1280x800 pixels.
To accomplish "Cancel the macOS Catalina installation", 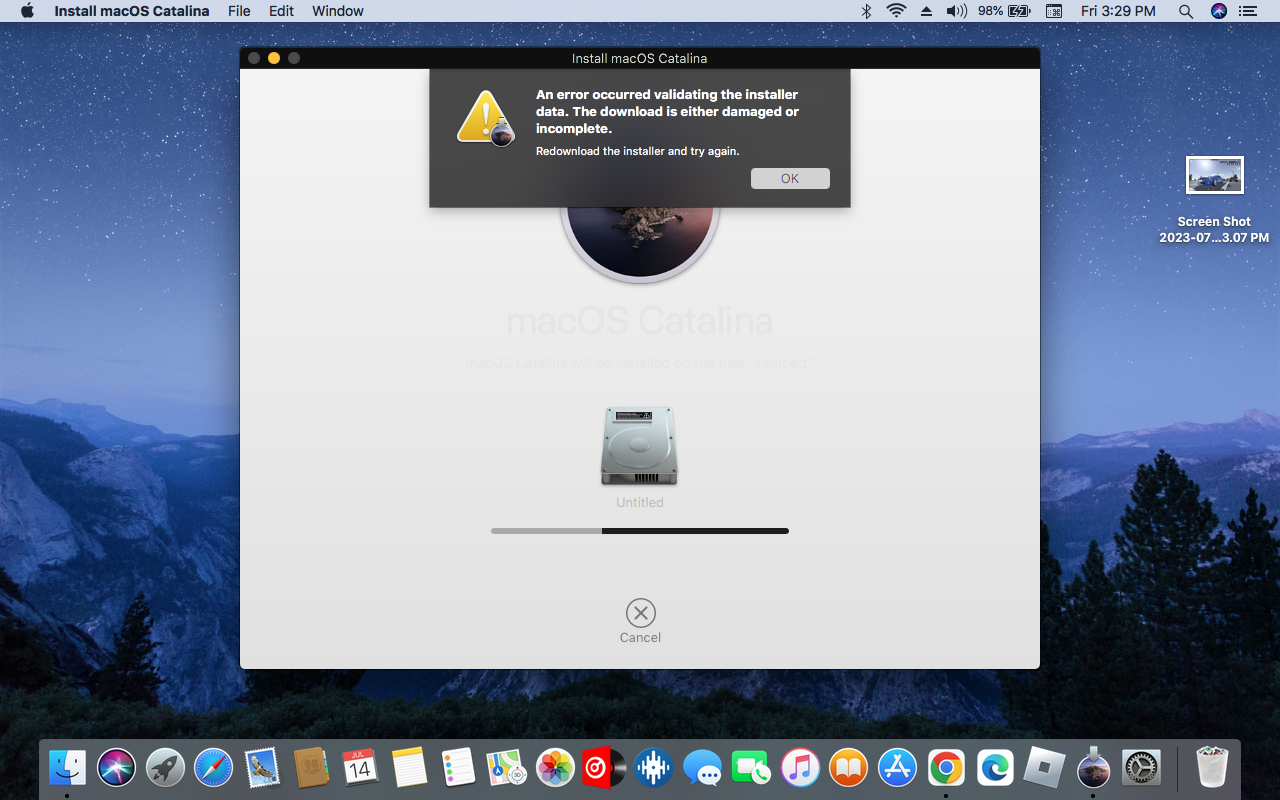I will (x=640, y=614).
